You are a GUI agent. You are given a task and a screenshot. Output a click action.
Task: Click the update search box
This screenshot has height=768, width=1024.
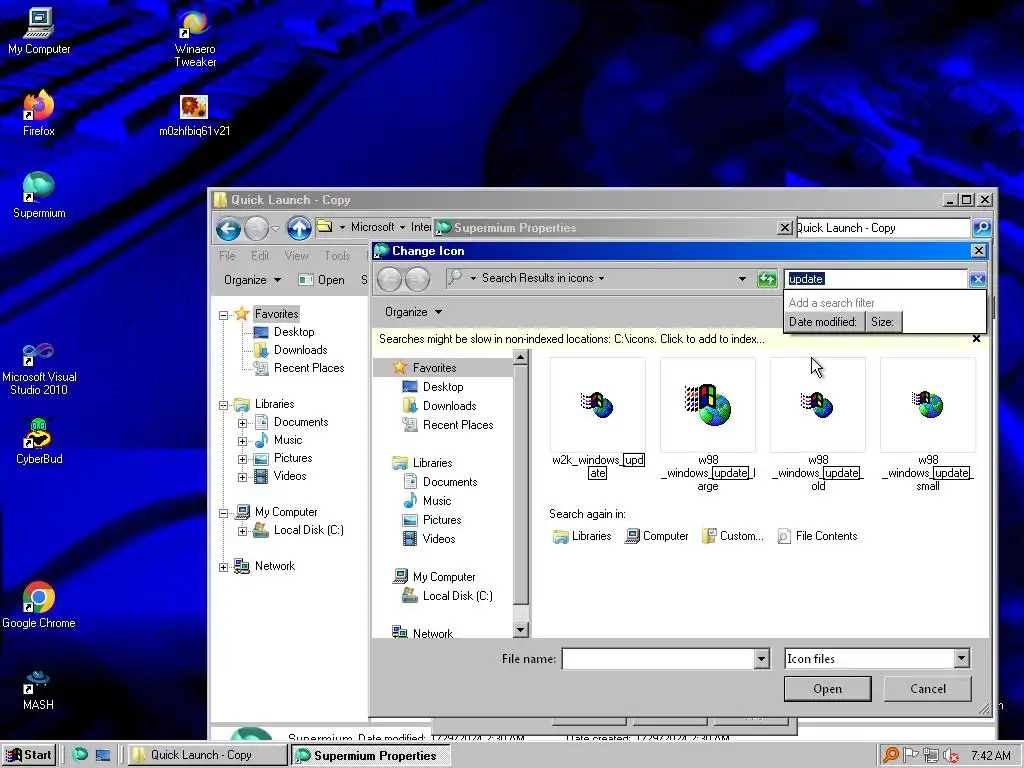pos(876,279)
